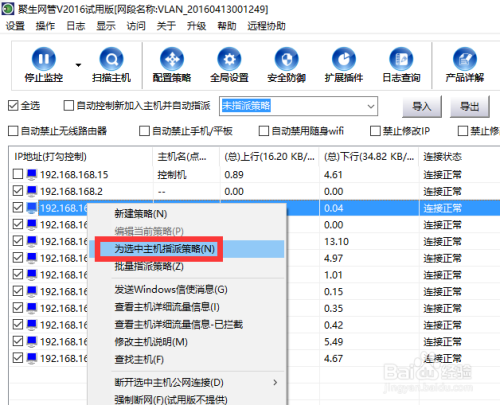Sort by (总)下行 column header
Viewport: 500px width, 405px height.
tap(369, 156)
